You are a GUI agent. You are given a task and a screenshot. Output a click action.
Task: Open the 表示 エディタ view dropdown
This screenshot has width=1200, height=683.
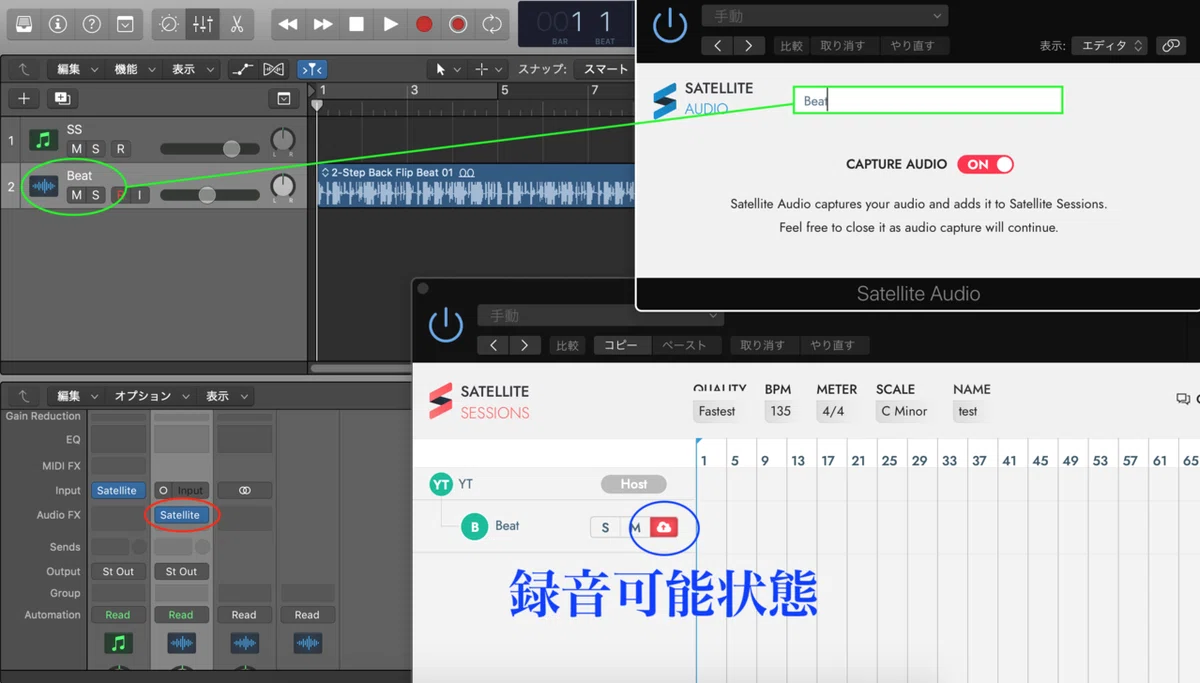(x=1111, y=46)
